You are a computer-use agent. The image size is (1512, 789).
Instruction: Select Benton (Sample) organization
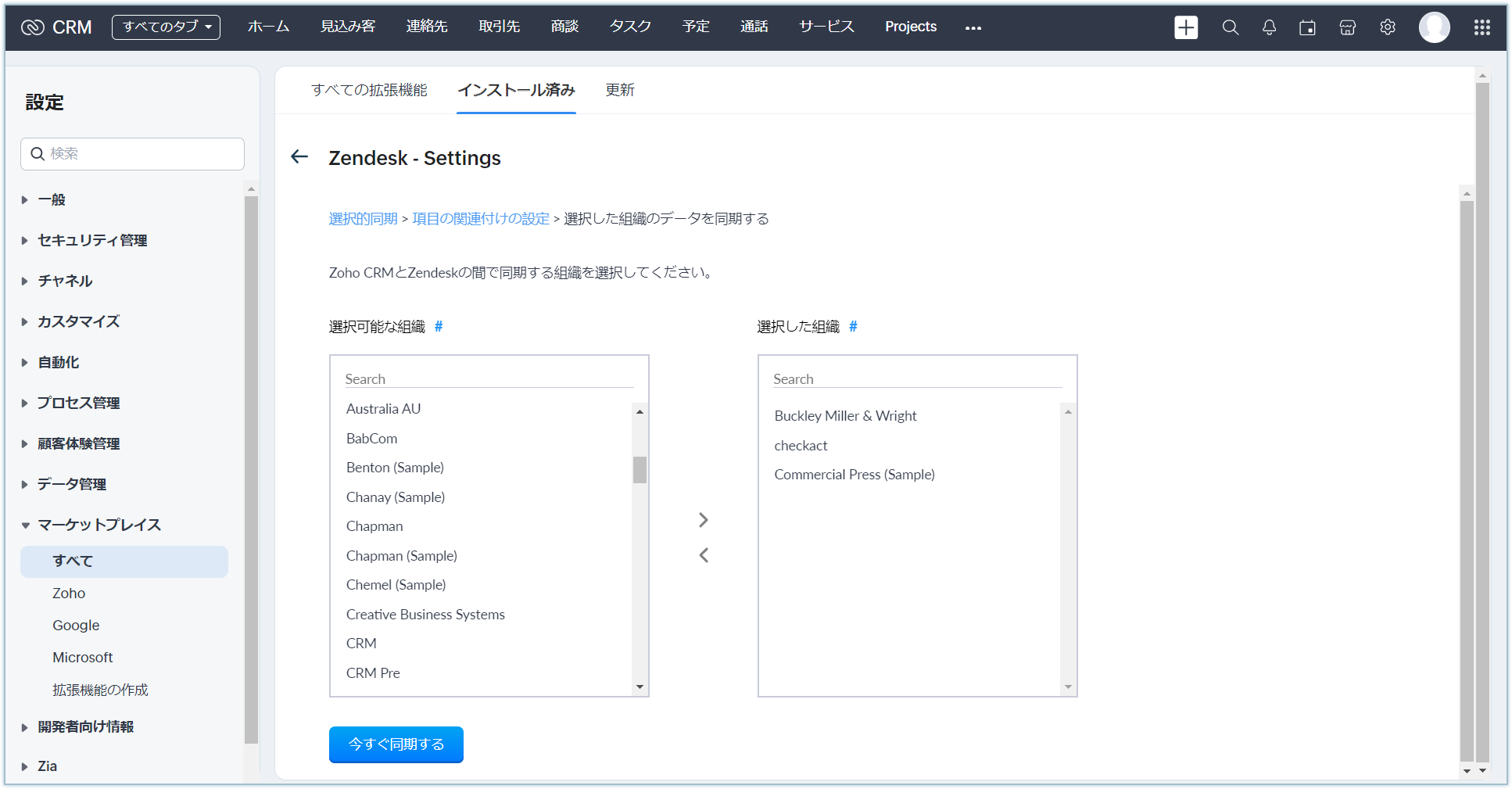395,468
